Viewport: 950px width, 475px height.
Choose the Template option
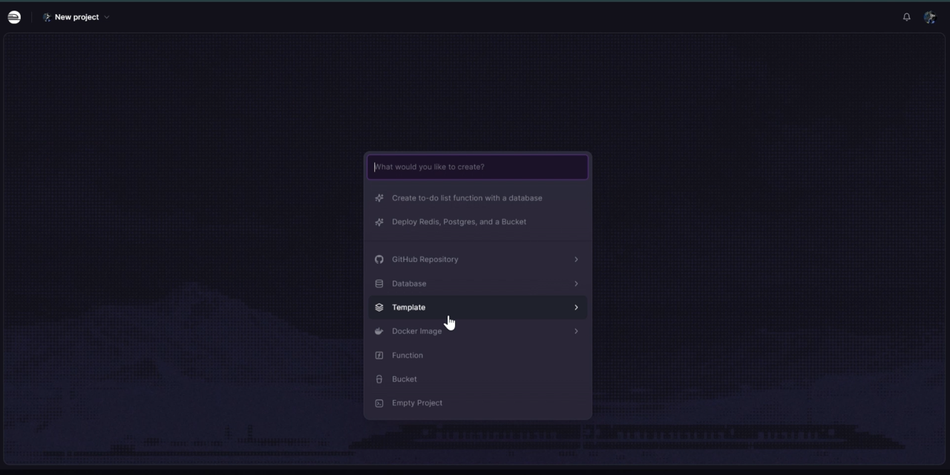coord(477,307)
